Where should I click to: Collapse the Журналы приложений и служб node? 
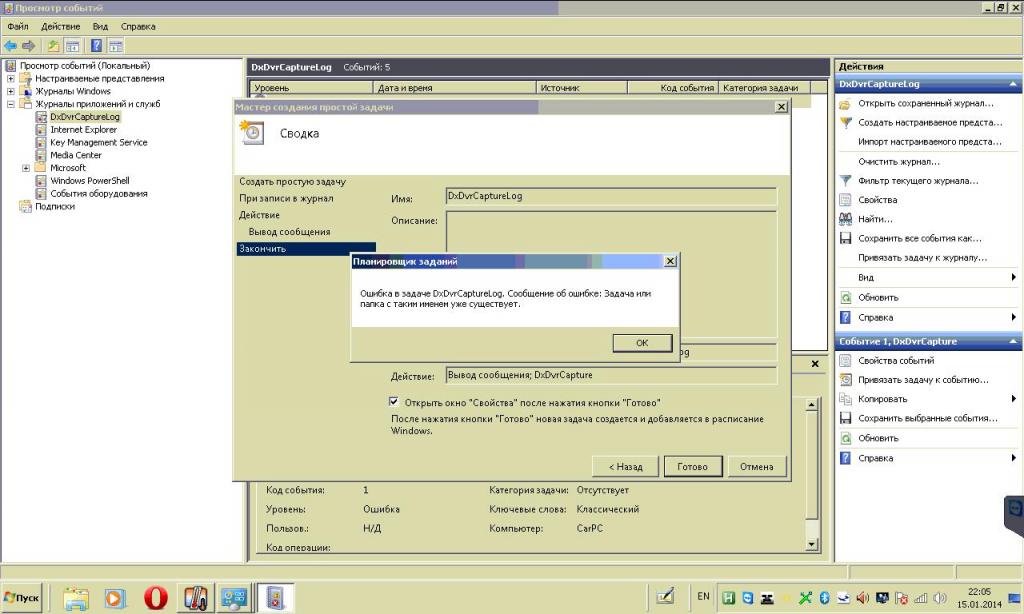(11, 104)
